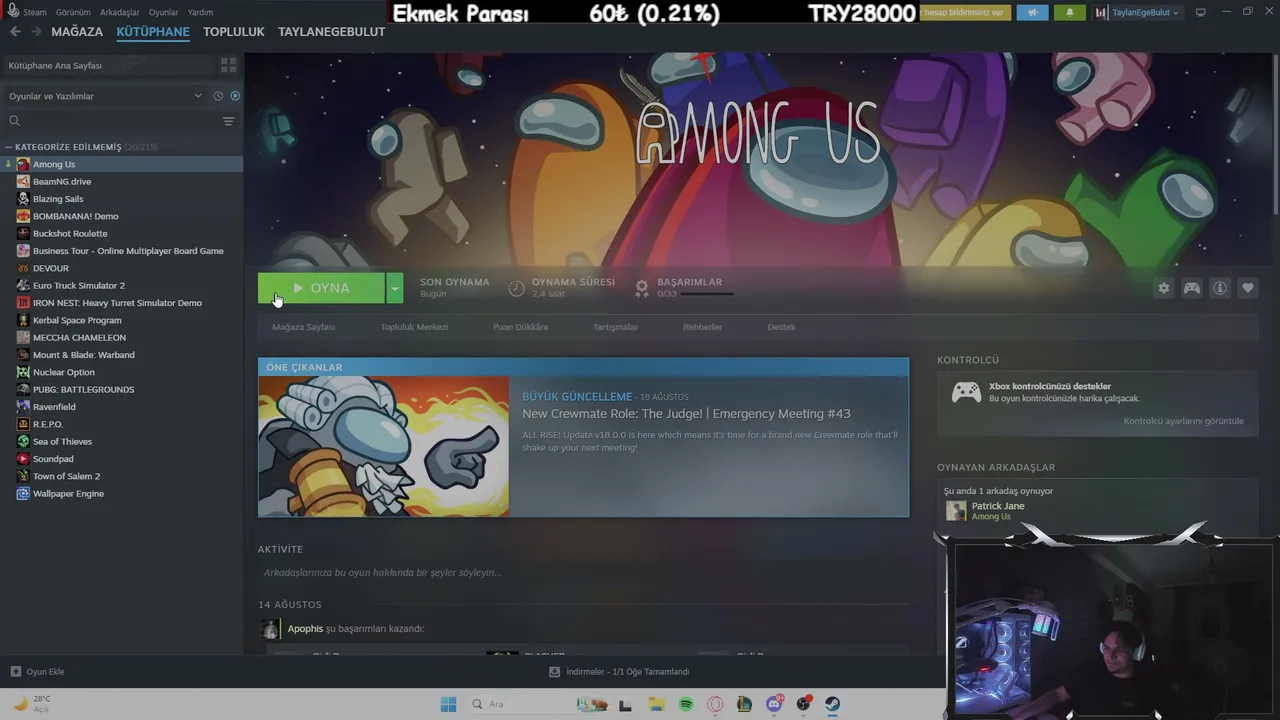Open the Rehberler link
Screen dimensions: 1280x720
coord(702,327)
